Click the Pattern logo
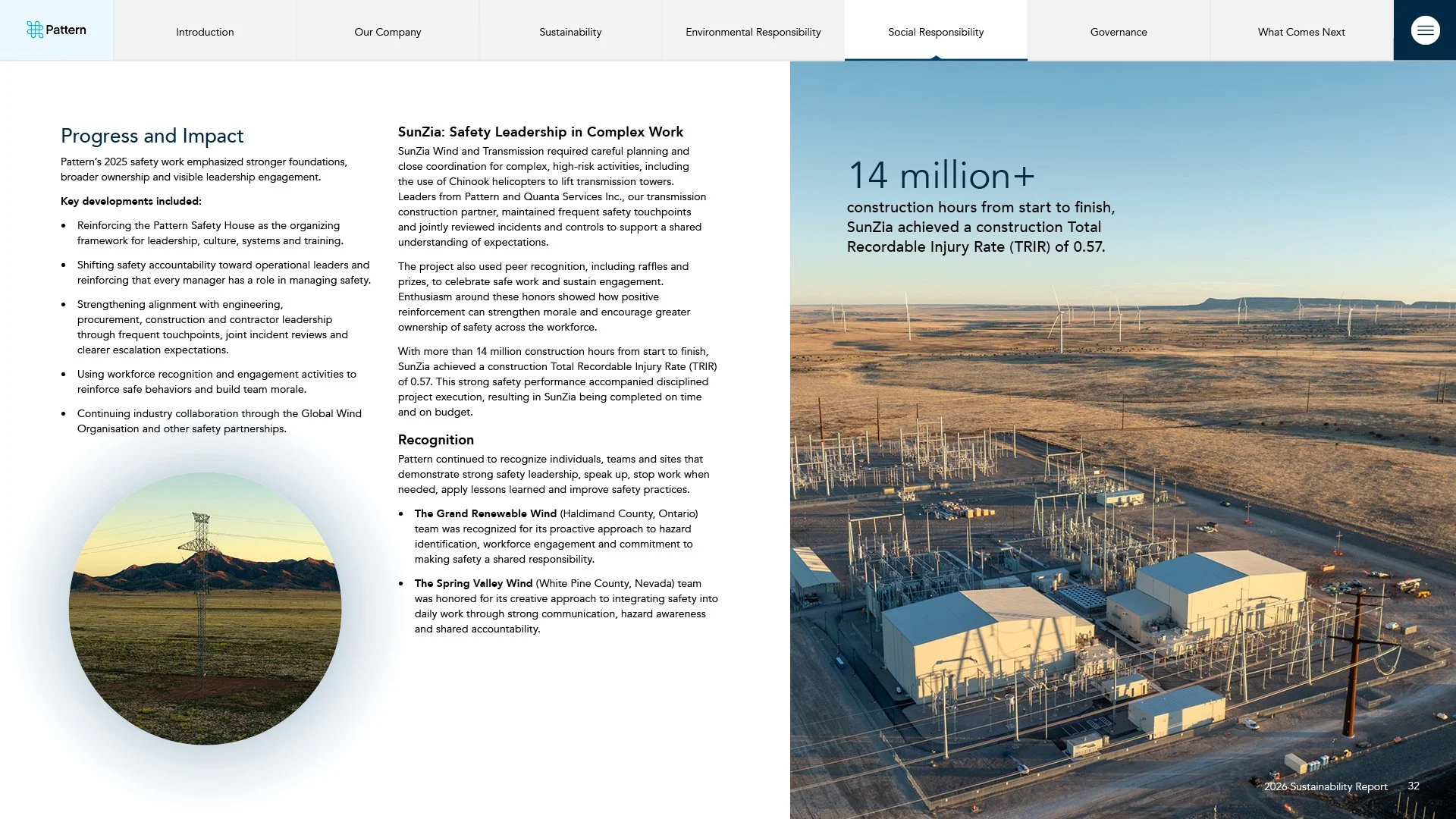The width and height of the screenshot is (1456, 819). pyautogui.click(x=57, y=30)
